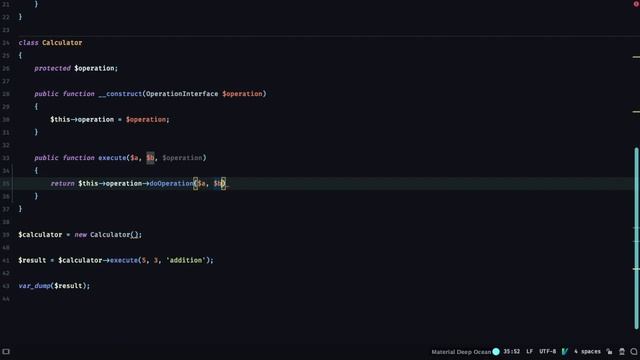This screenshot has height=360, width=640.
Task: Click the red error indicator at top right
Action: 636,4
